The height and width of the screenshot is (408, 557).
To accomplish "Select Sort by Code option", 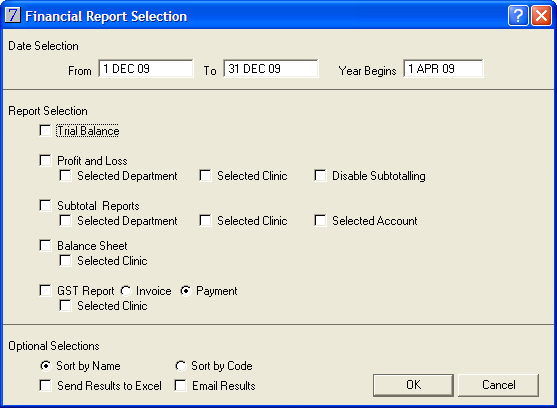I will click(x=180, y=366).
